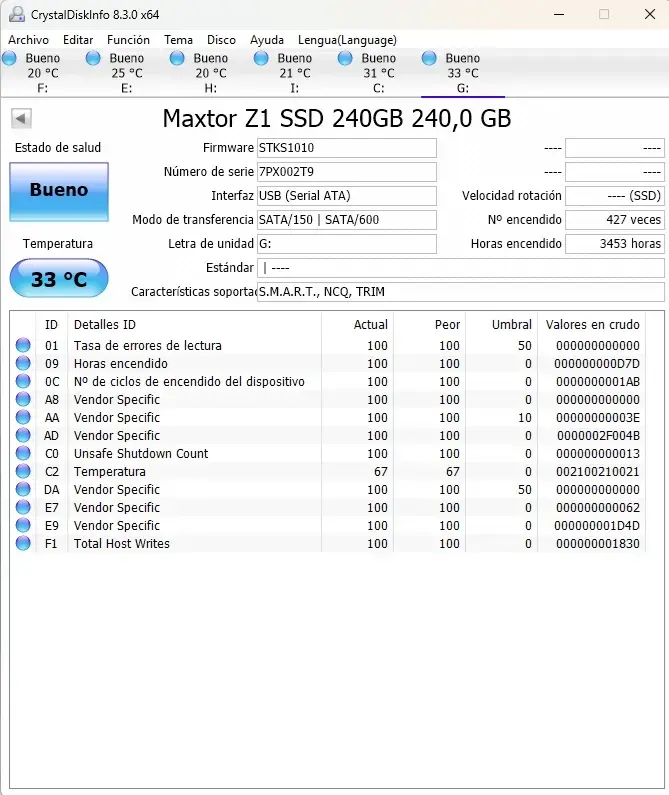Click the transfer mode field SATA/150 | SATA/600
669x795 pixels.
[347, 220]
